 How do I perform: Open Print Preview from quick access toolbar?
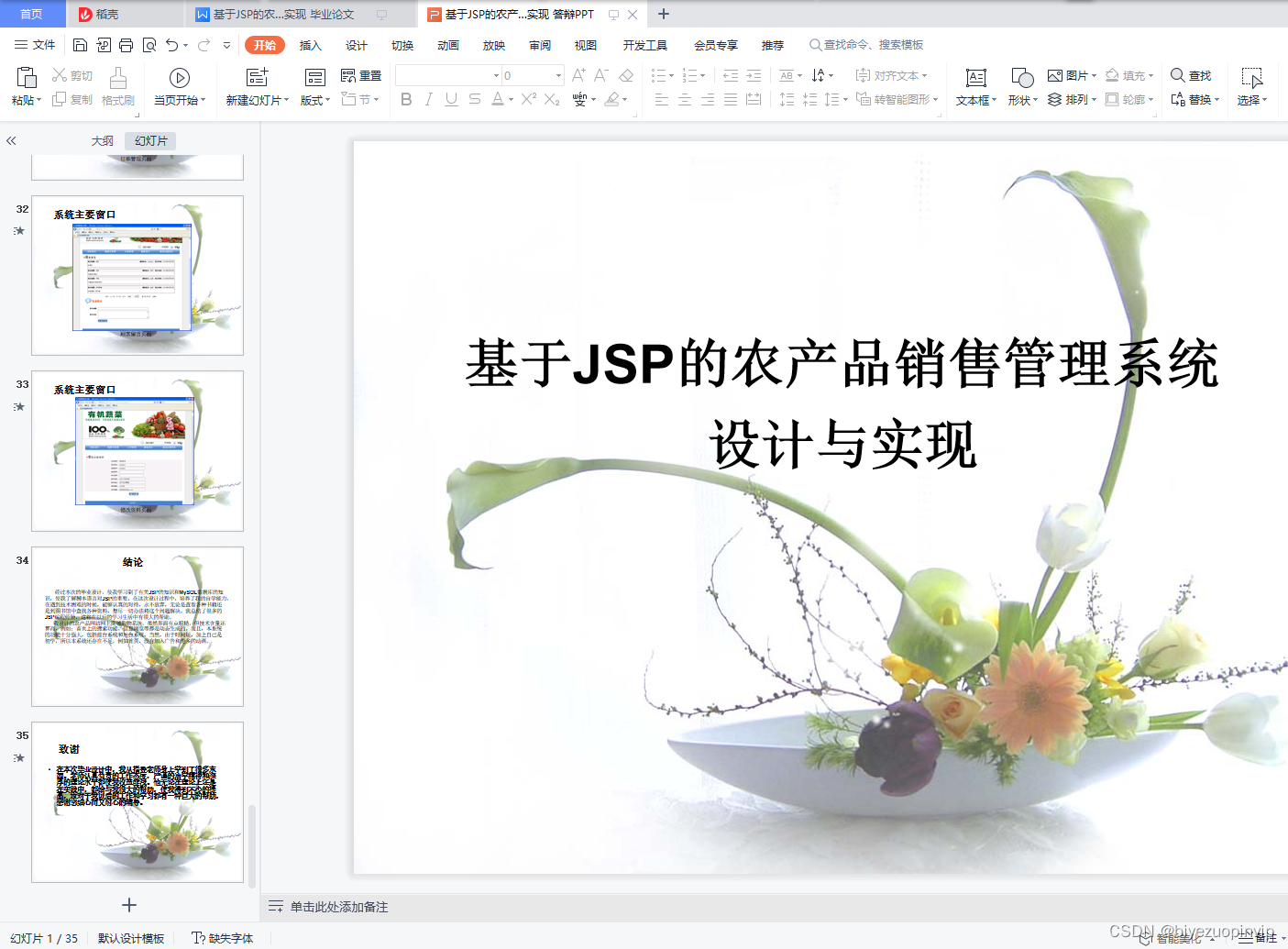(149, 45)
